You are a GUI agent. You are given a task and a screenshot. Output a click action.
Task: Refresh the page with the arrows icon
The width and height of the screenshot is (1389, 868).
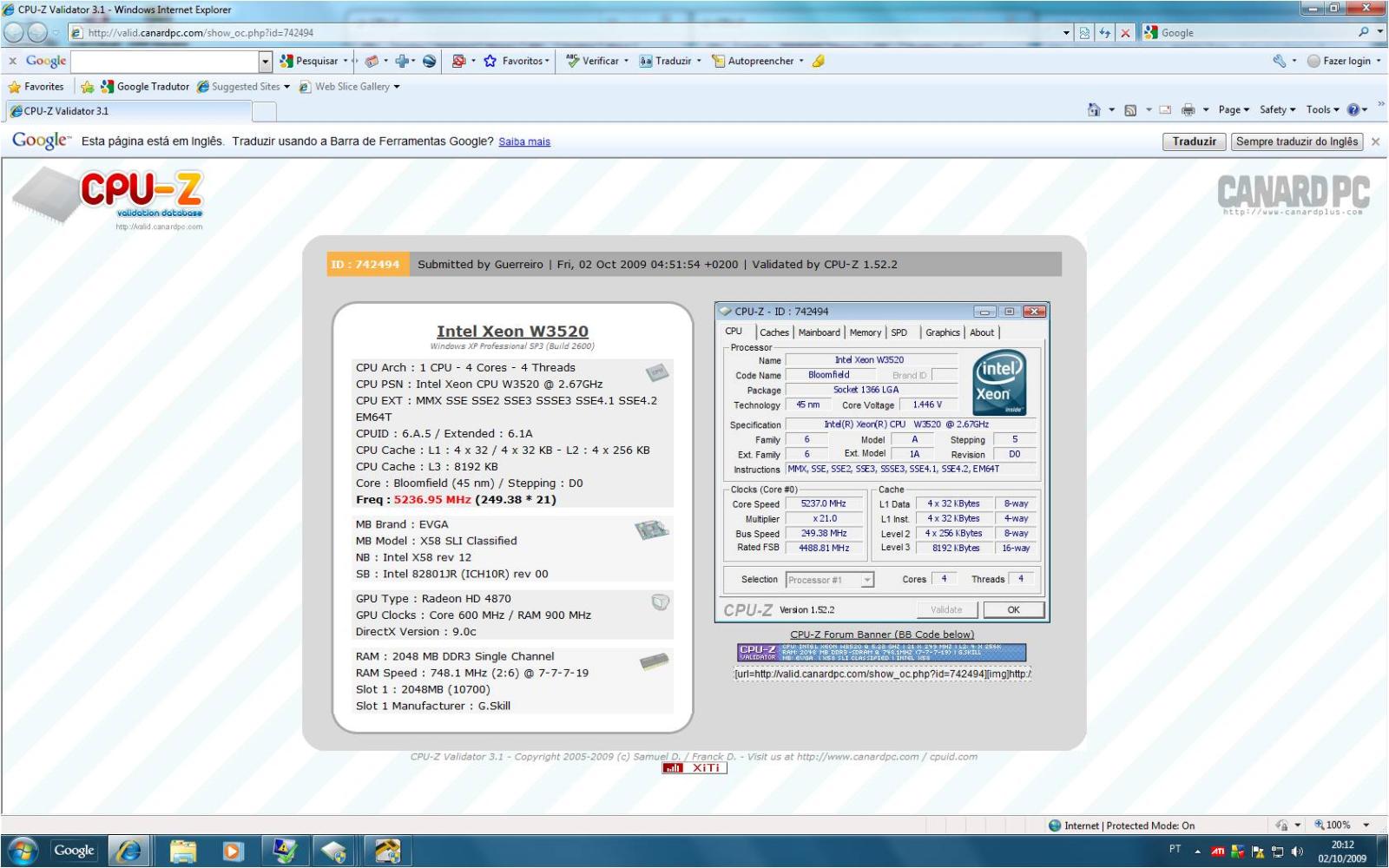click(x=1104, y=32)
